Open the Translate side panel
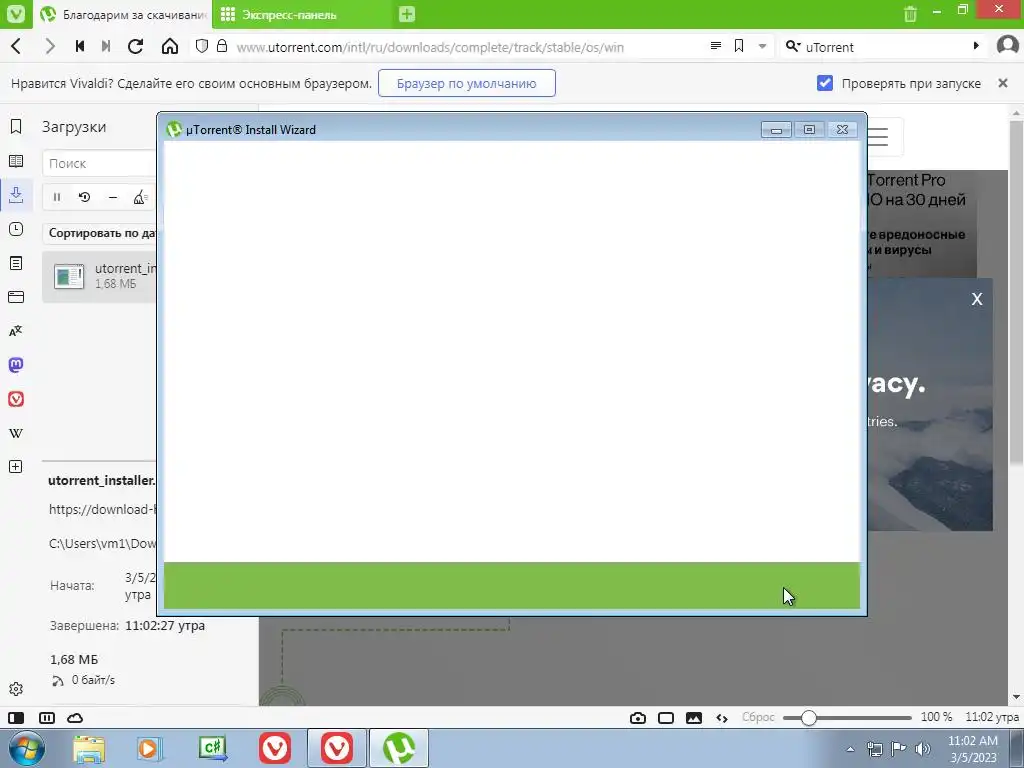The image size is (1024, 768). click(x=16, y=330)
